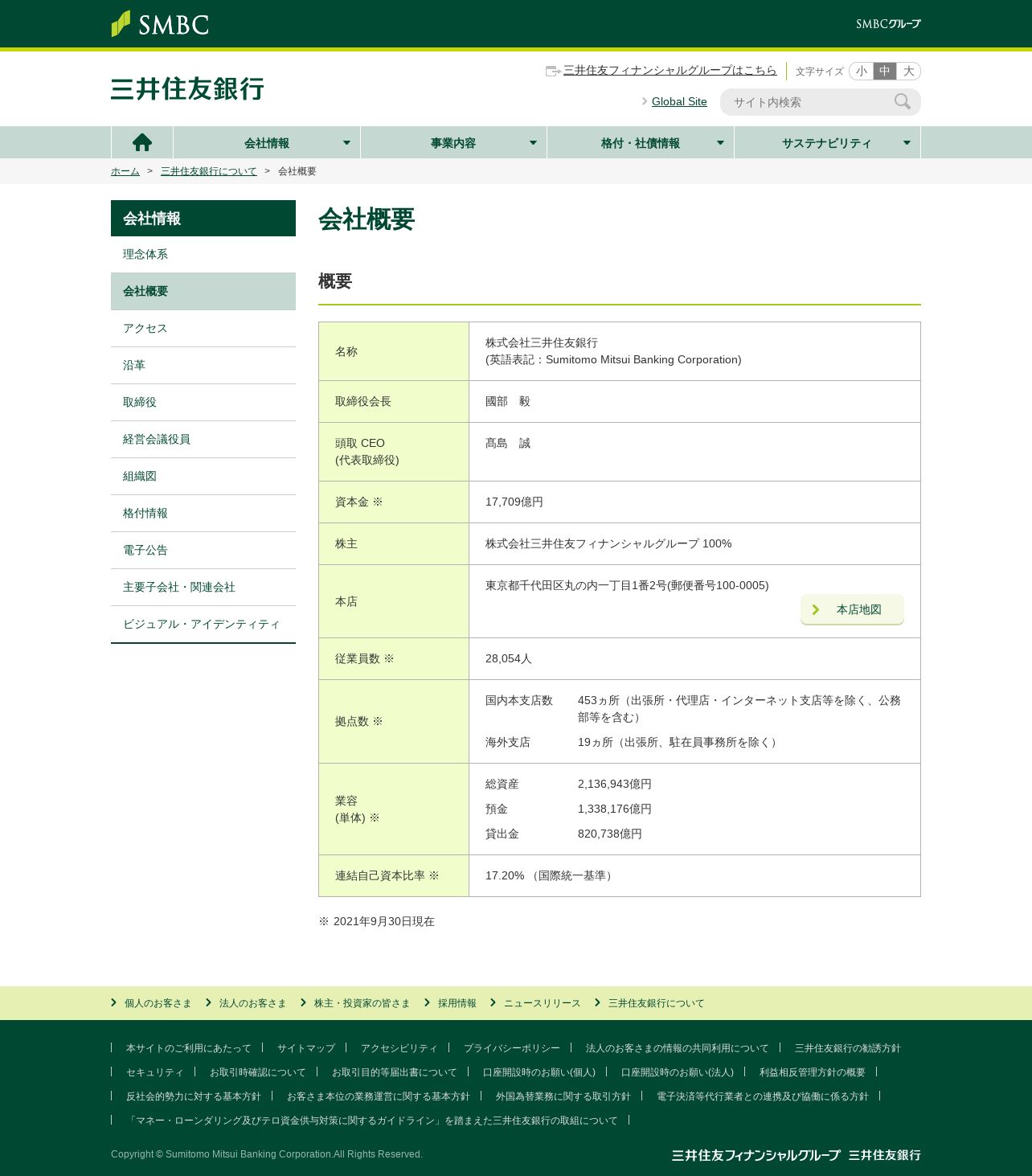
Task: Click ホーム in the breadcrumb
Action: [x=125, y=171]
